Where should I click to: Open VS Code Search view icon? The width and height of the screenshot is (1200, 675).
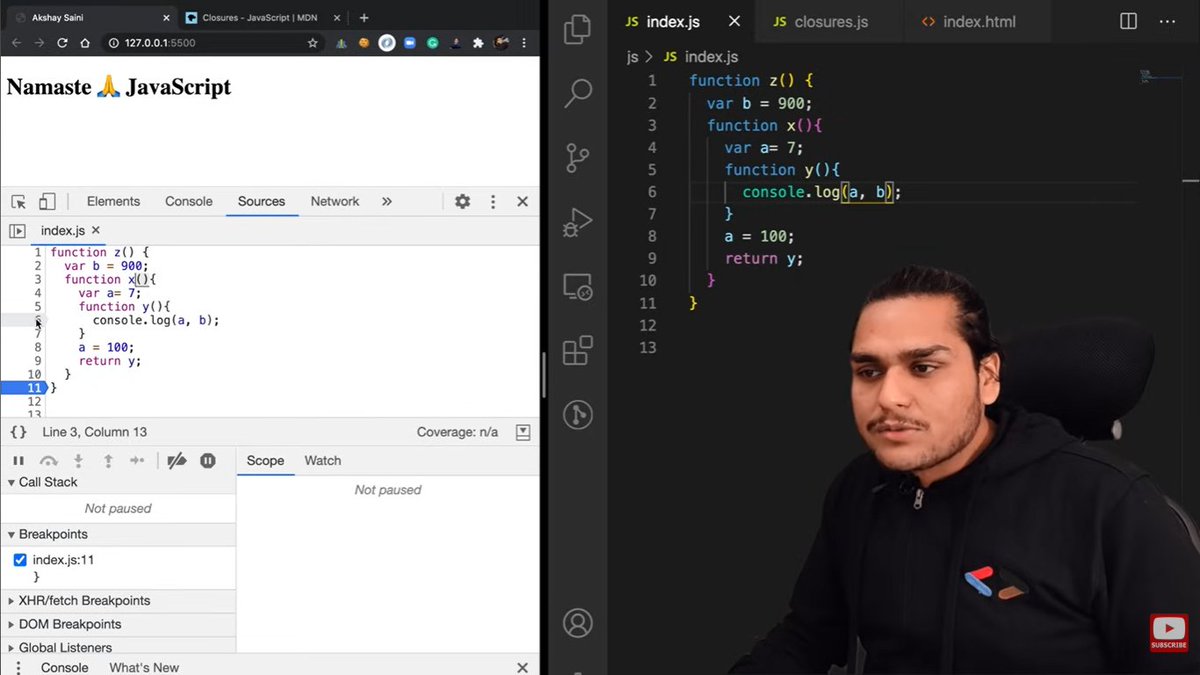(578, 93)
